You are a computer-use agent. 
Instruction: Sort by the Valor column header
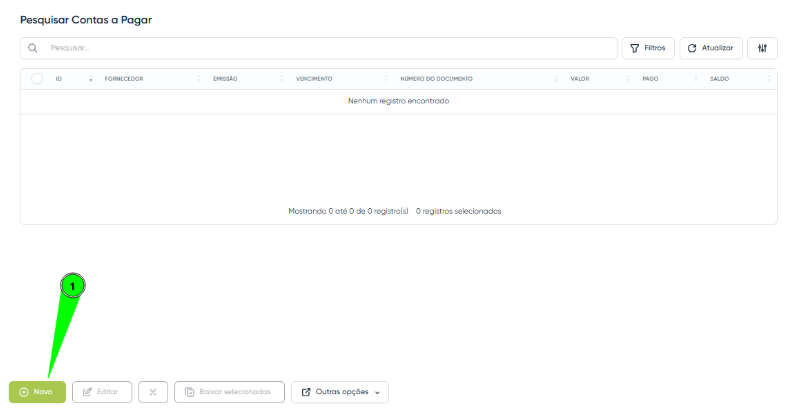pyautogui.click(x=579, y=78)
